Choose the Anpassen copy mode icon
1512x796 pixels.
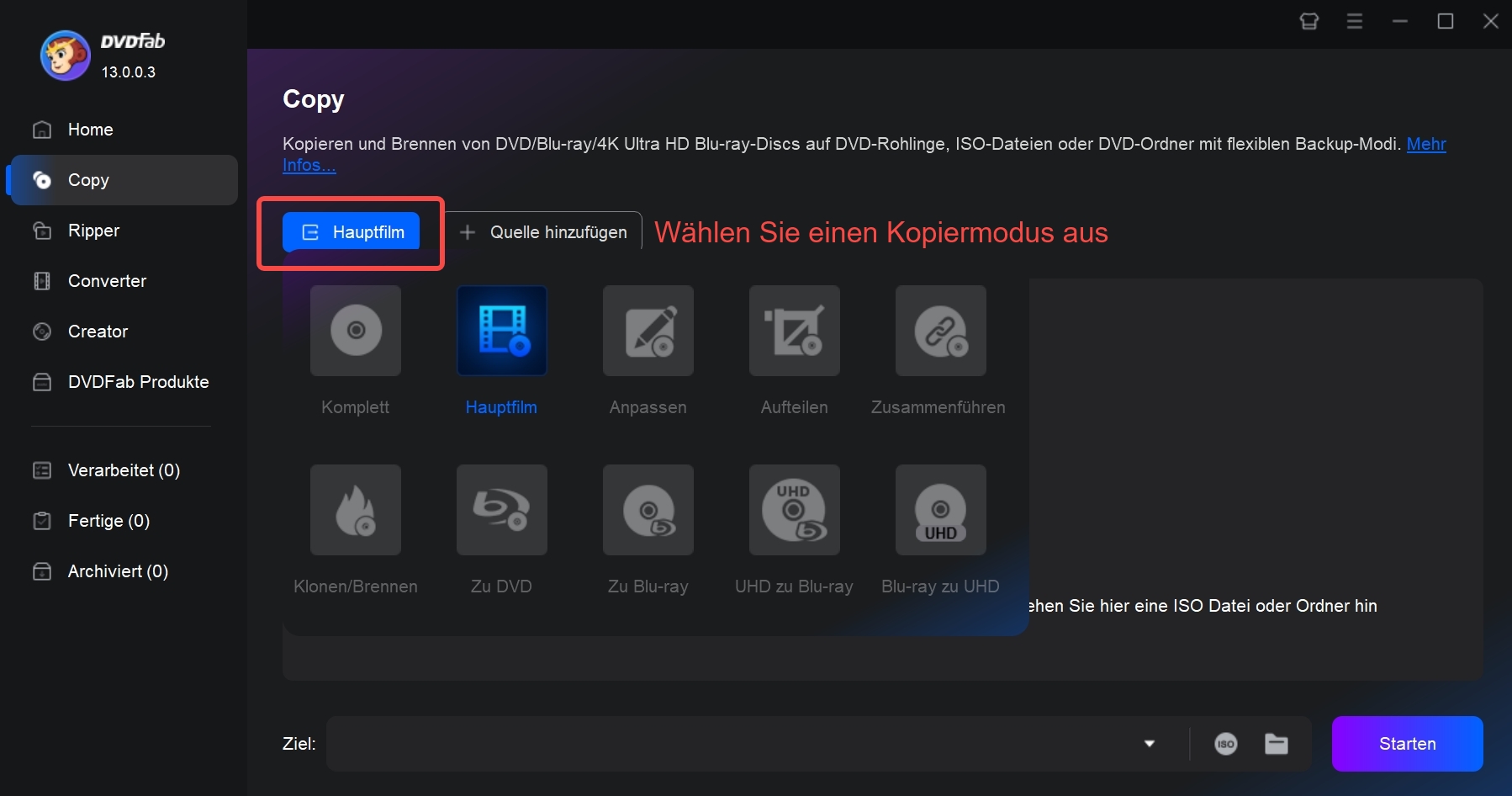tap(648, 331)
